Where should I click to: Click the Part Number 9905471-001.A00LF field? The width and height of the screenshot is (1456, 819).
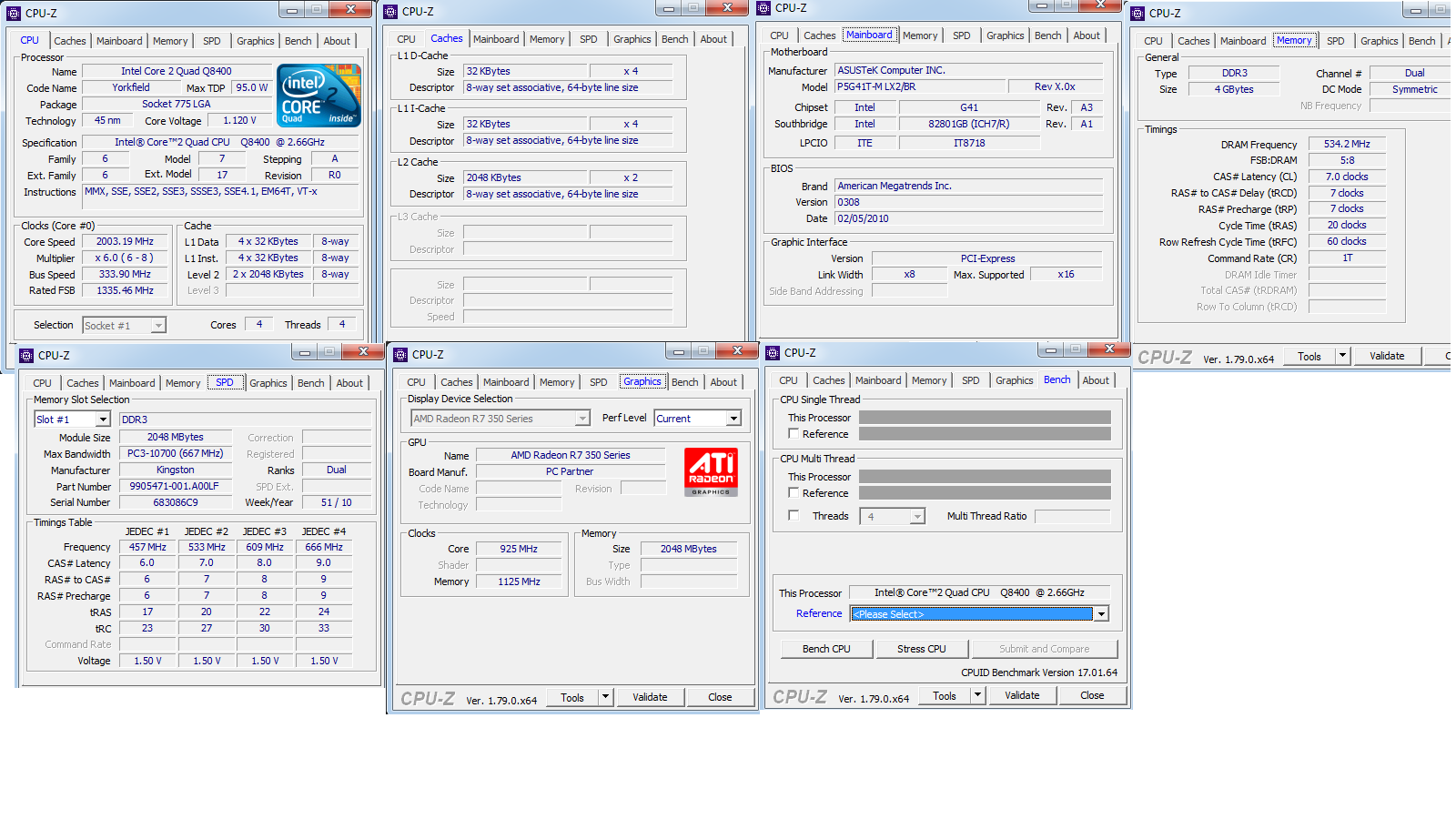tap(174, 487)
